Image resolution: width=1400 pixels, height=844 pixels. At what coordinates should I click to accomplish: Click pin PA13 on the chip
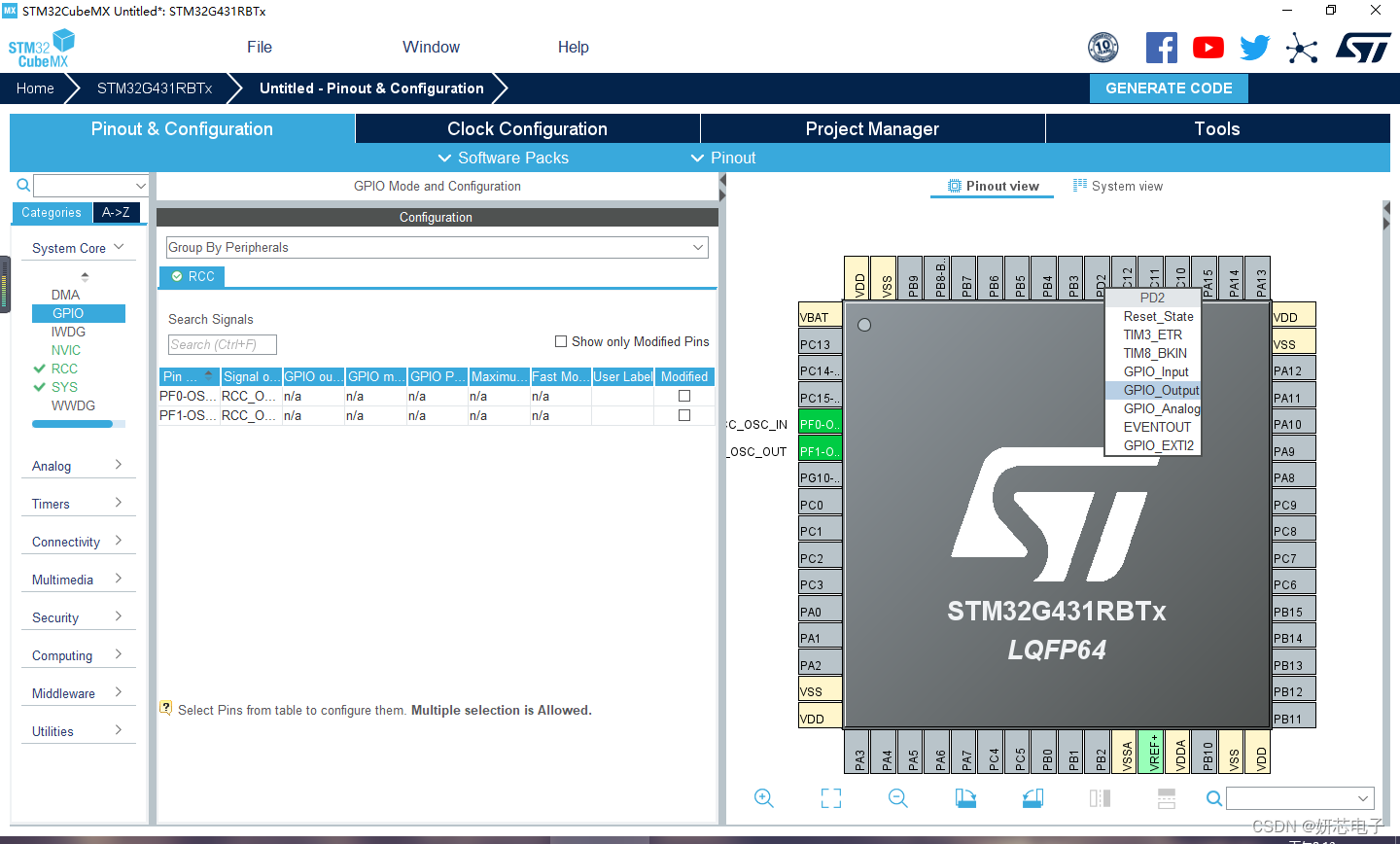tap(1260, 279)
